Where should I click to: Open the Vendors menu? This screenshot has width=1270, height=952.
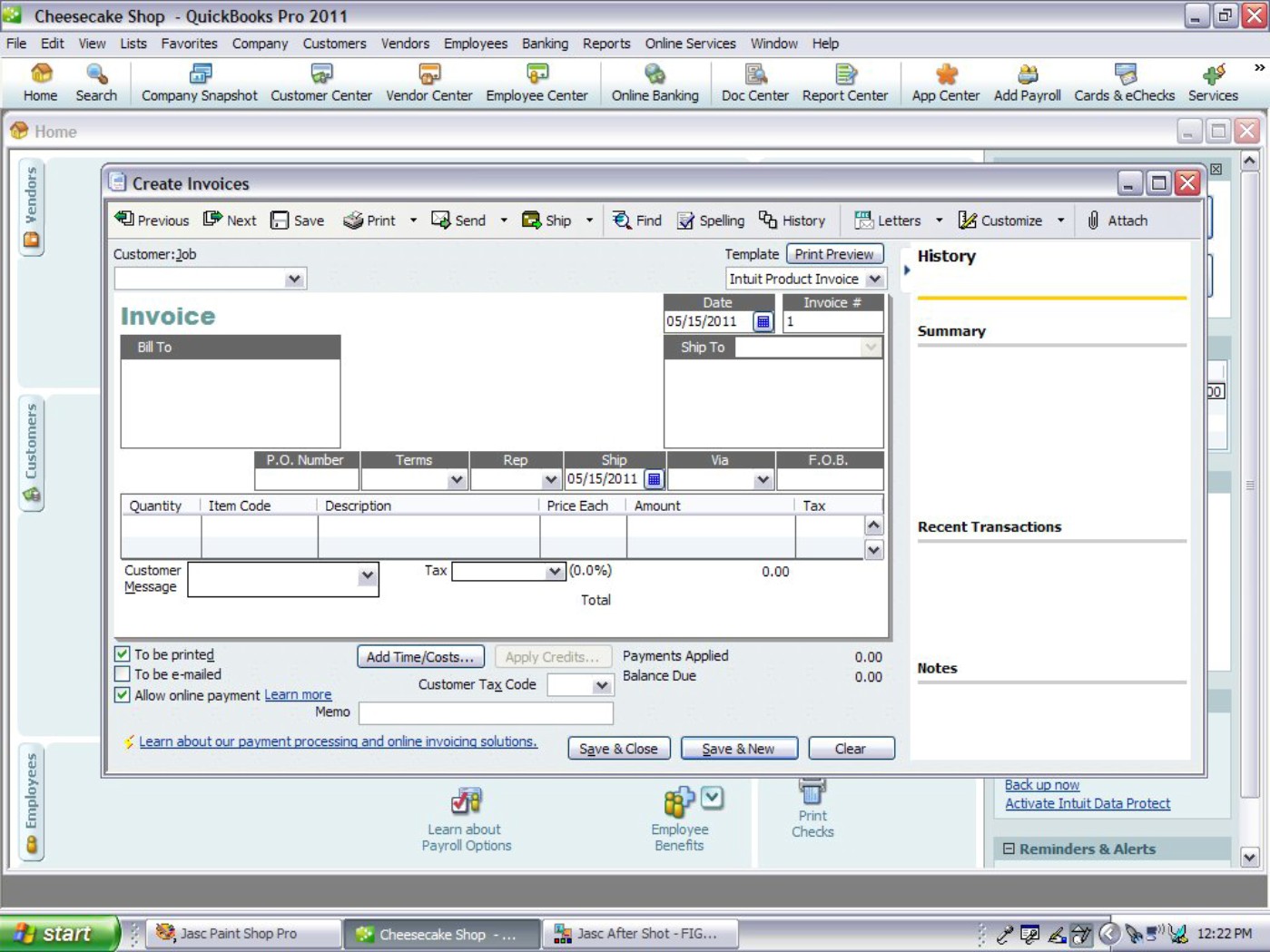pyautogui.click(x=405, y=44)
